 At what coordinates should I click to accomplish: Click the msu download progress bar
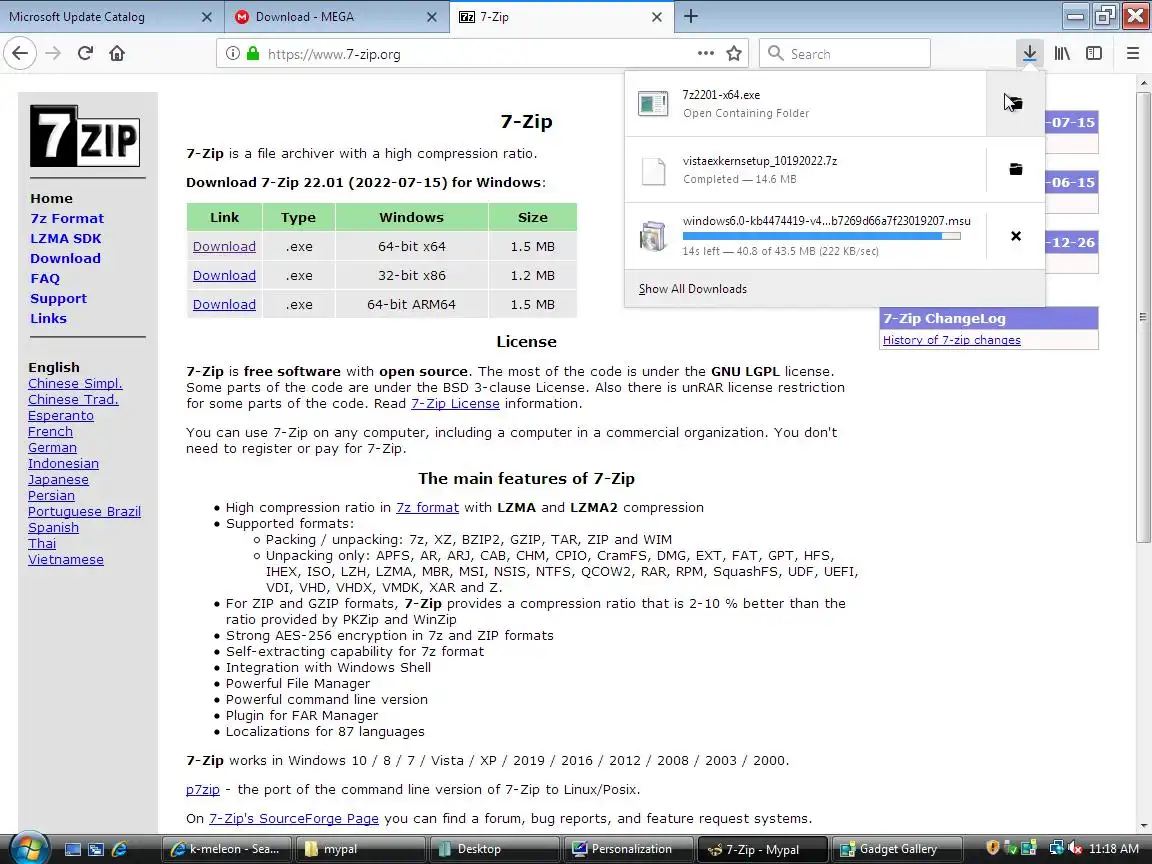pyautogui.click(x=821, y=236)
